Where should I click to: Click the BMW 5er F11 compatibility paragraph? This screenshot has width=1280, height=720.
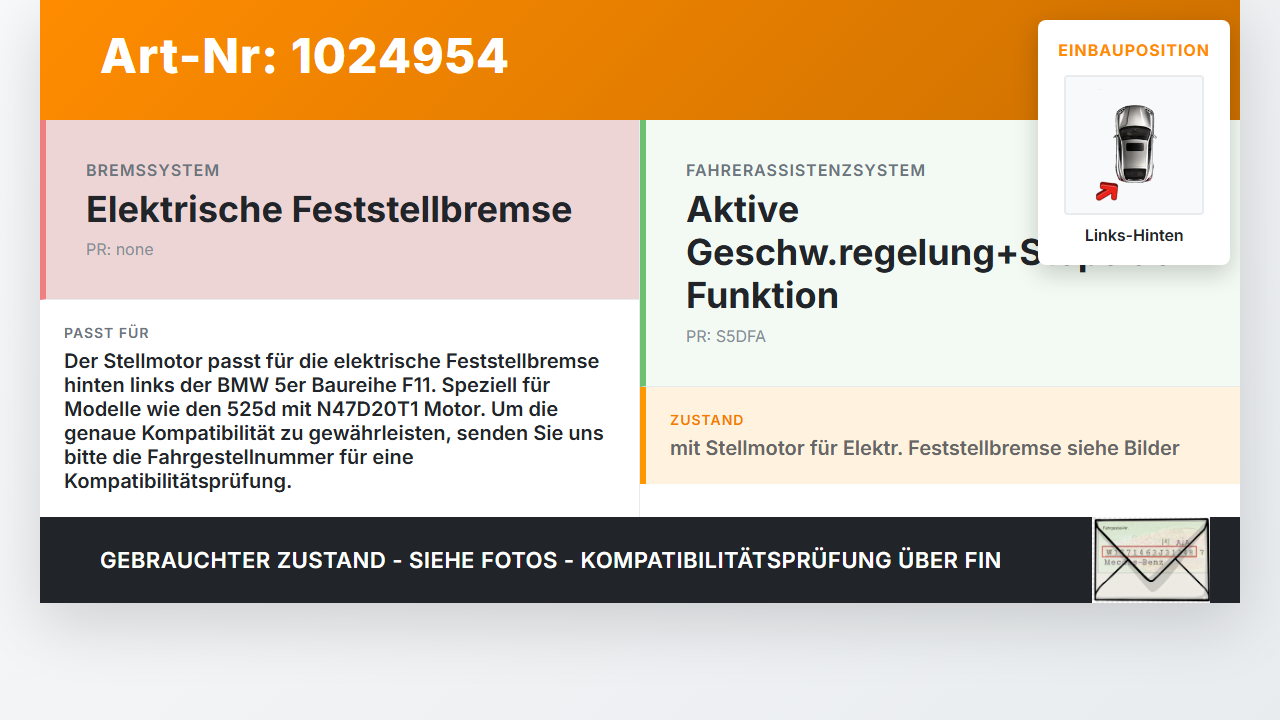334,421
